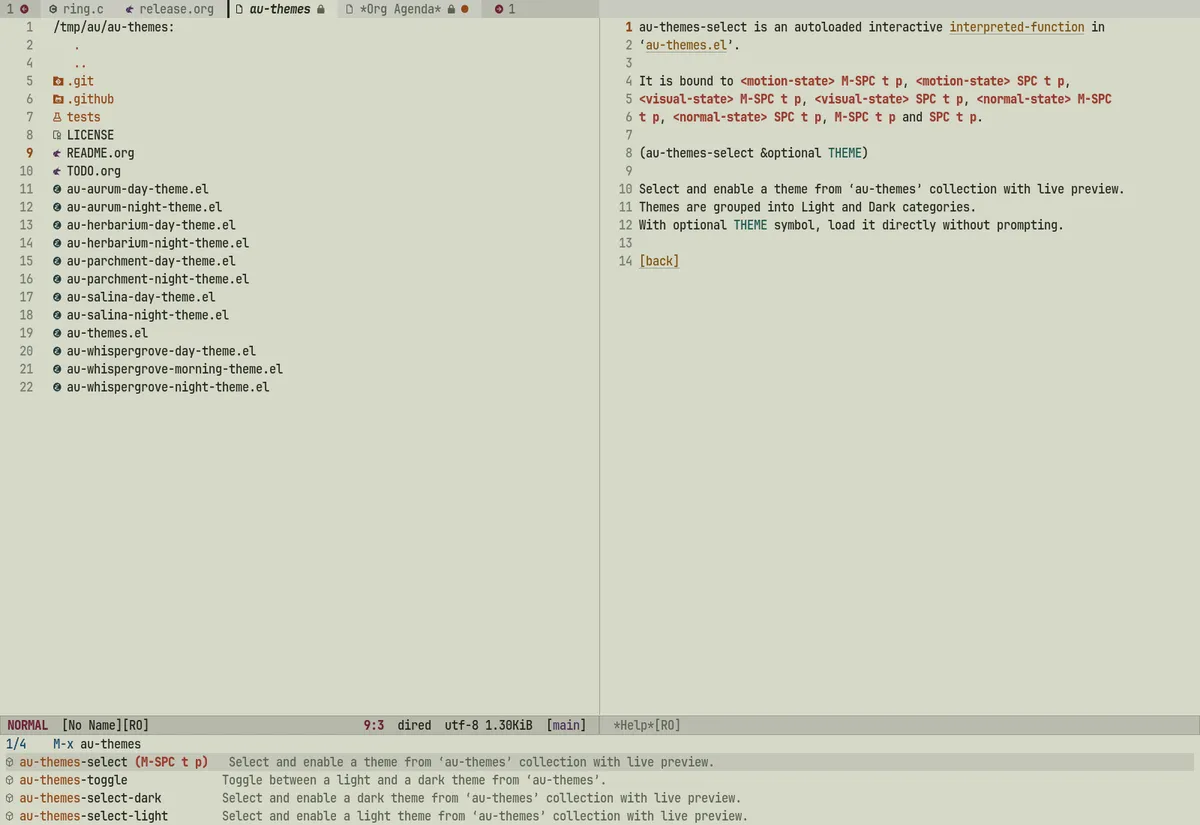The image size is (1200, 825).
Task: Follow the interpreted-function link in Help
Action: pos(1016,27)
